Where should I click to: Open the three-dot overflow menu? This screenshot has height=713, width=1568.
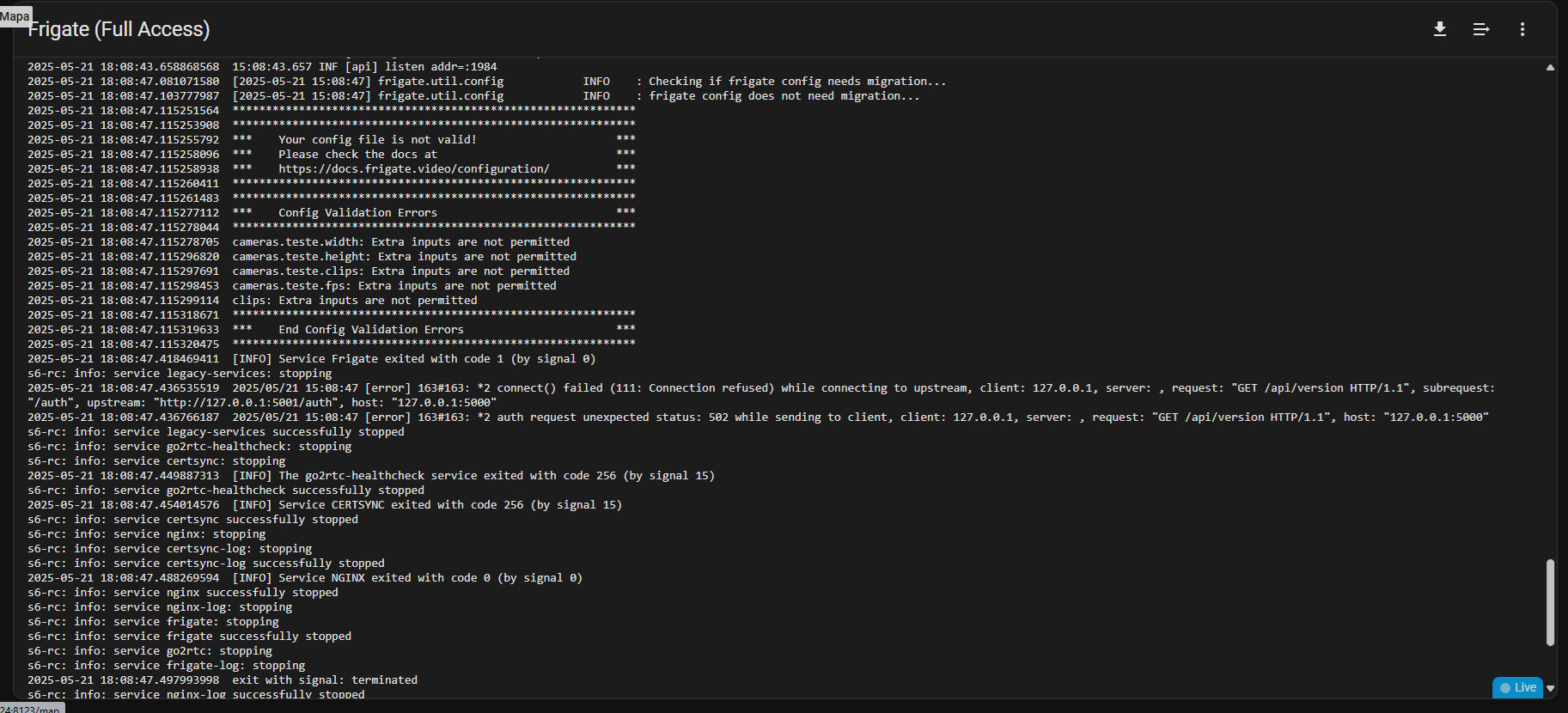1522,29
